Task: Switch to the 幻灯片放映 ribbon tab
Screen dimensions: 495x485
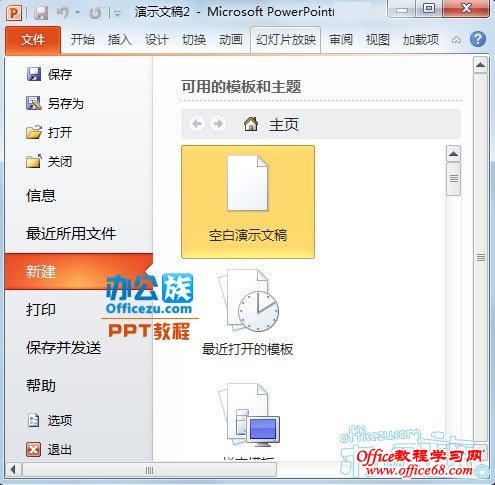Action: point(286,40)
